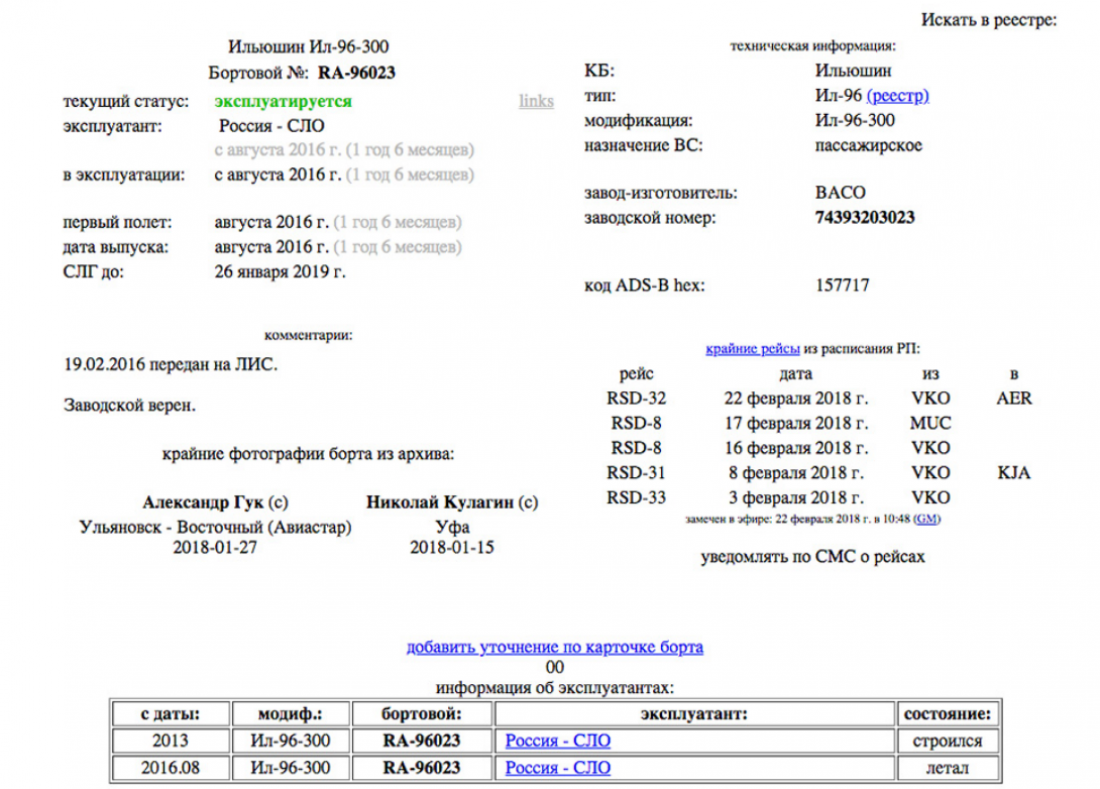
Task: Select flight RSD-31
Action: (x=636, y=473)
